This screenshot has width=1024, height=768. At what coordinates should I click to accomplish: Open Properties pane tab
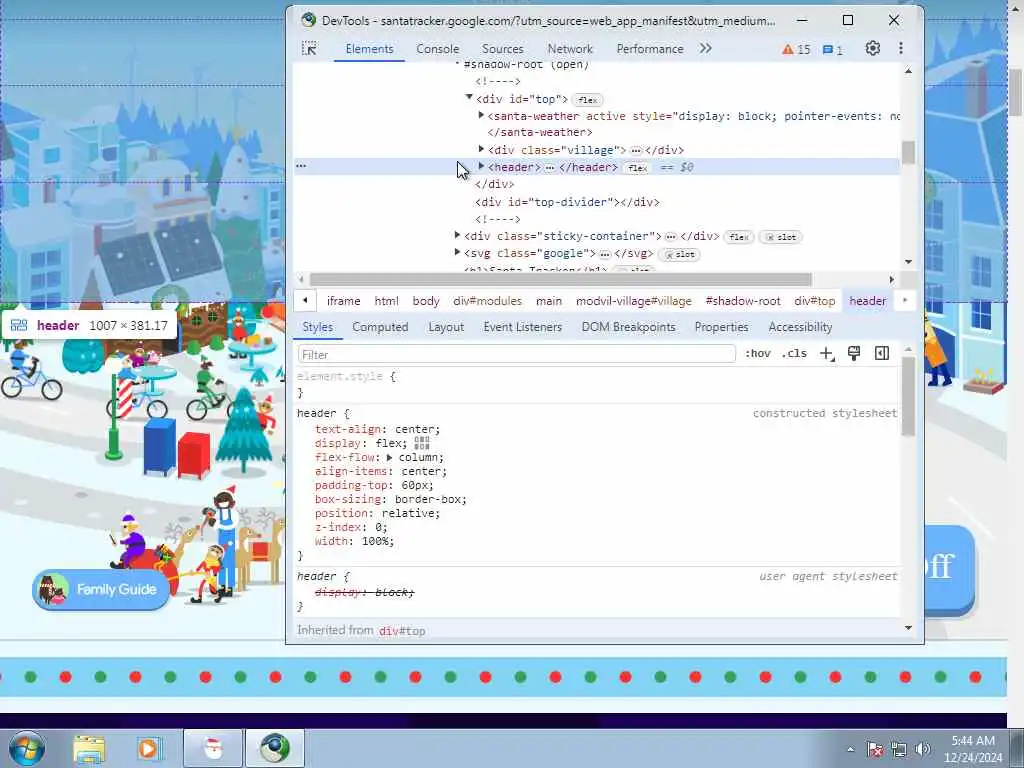tap(721, 327)
